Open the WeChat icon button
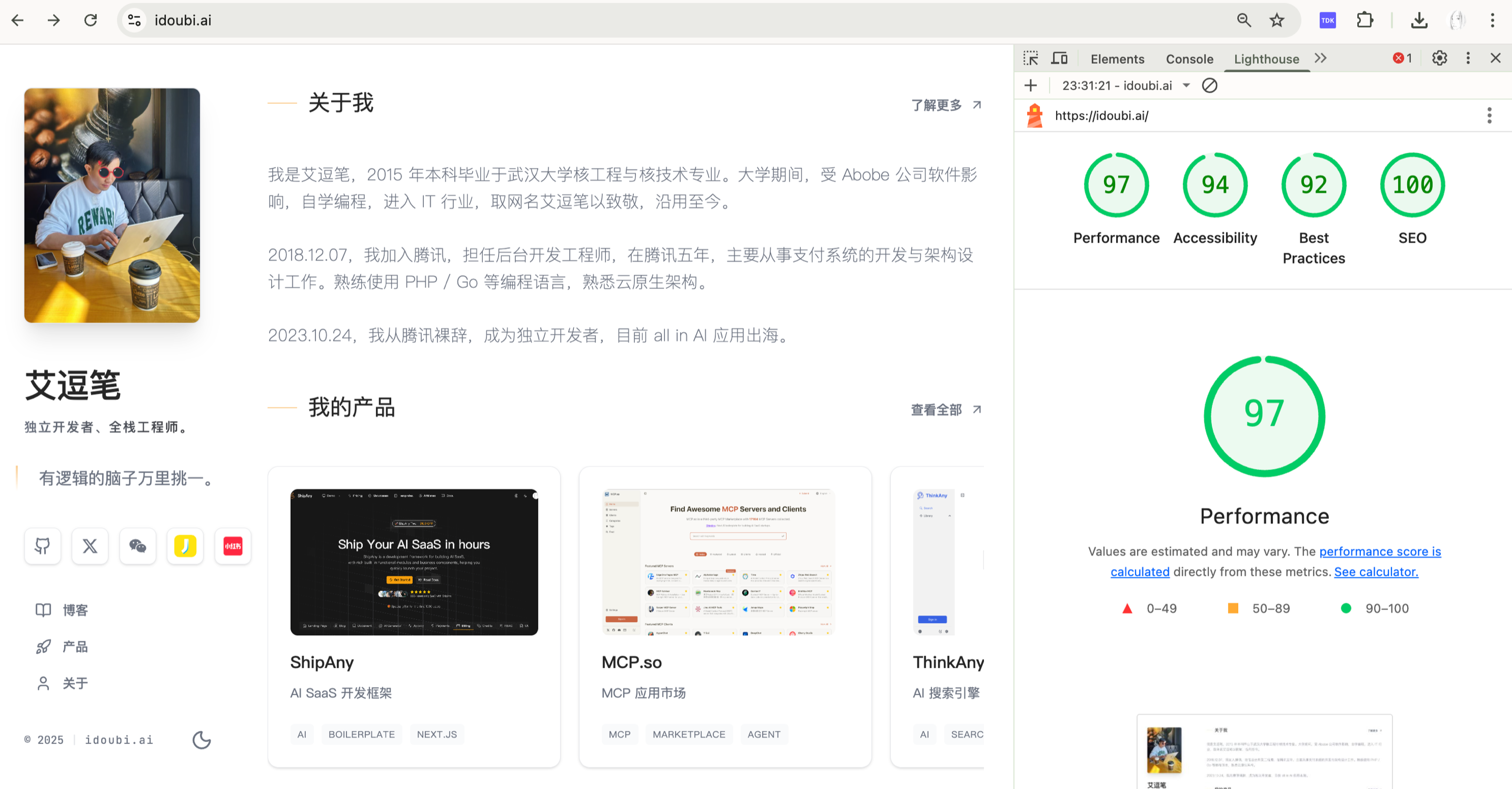 click(137, 546)
